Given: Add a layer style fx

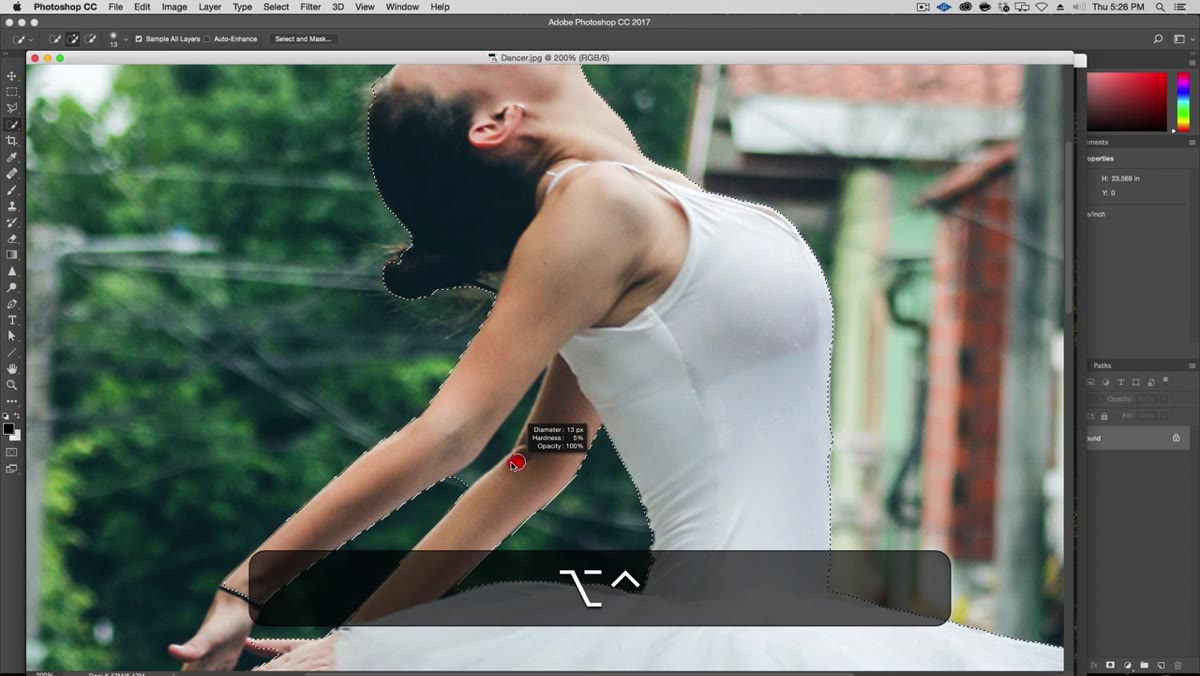Looking at the screenshot, I should [1094, 665].
